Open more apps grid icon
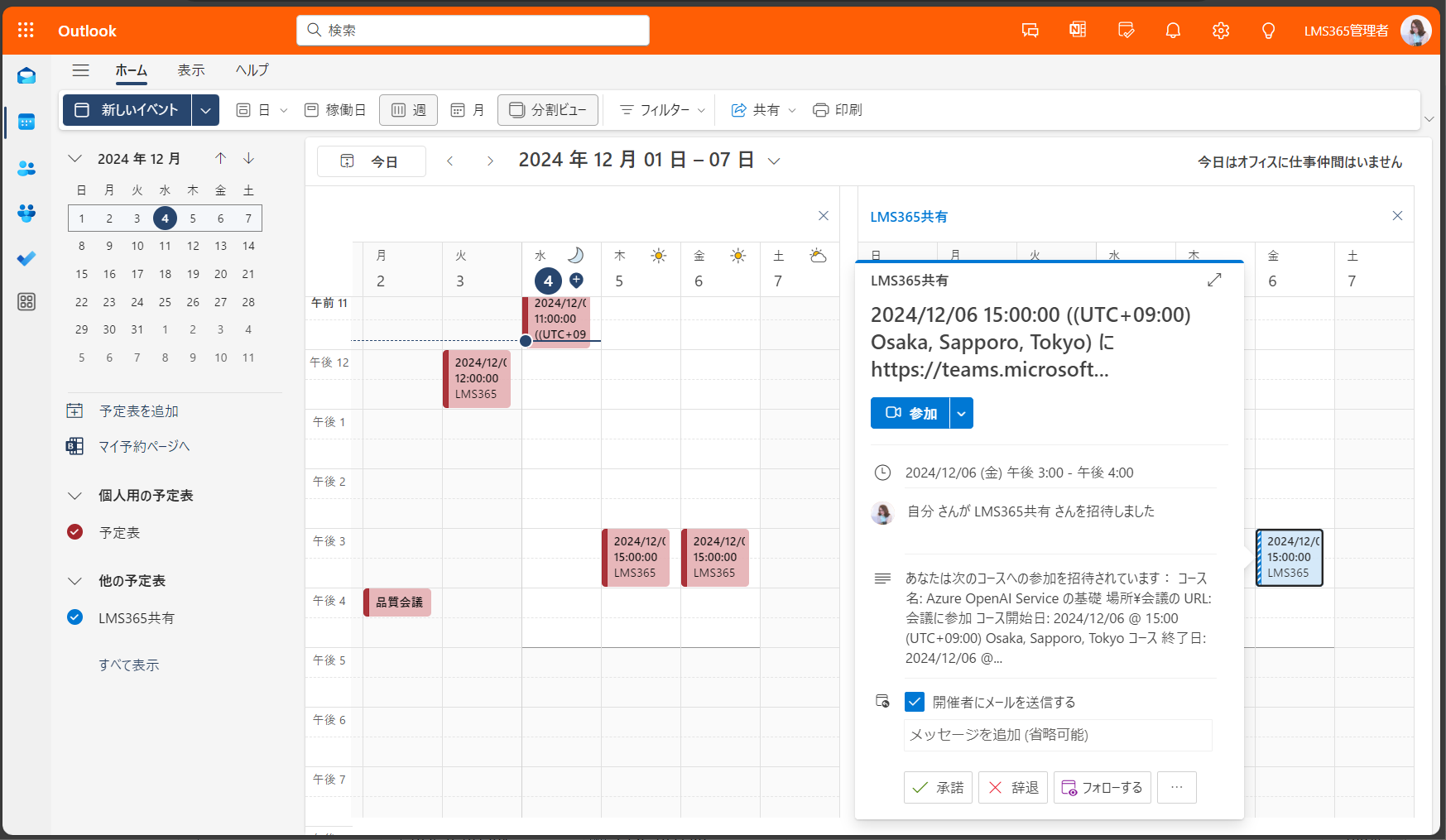 click(26, 302)
